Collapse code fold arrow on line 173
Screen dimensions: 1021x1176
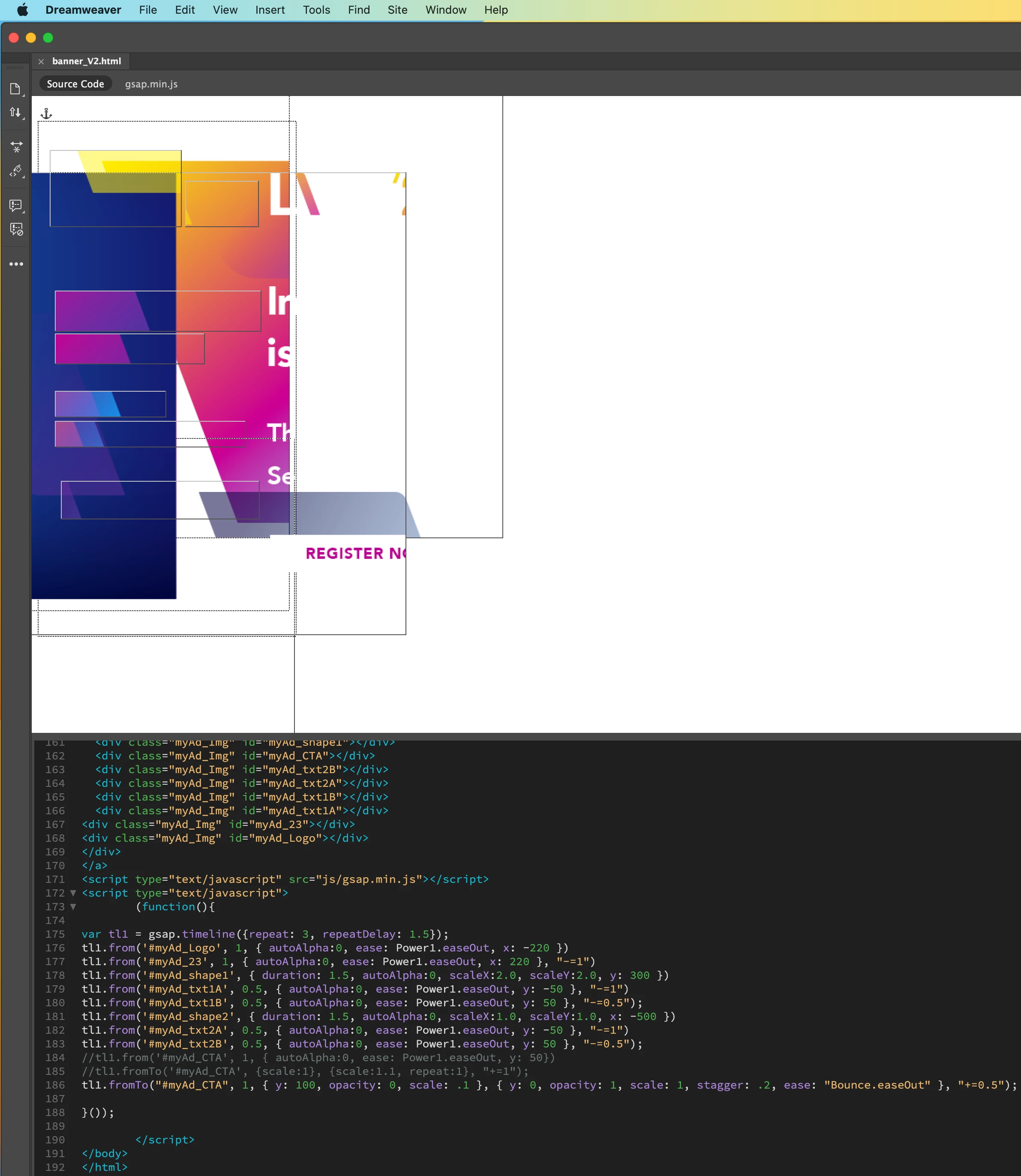(73, 906)
